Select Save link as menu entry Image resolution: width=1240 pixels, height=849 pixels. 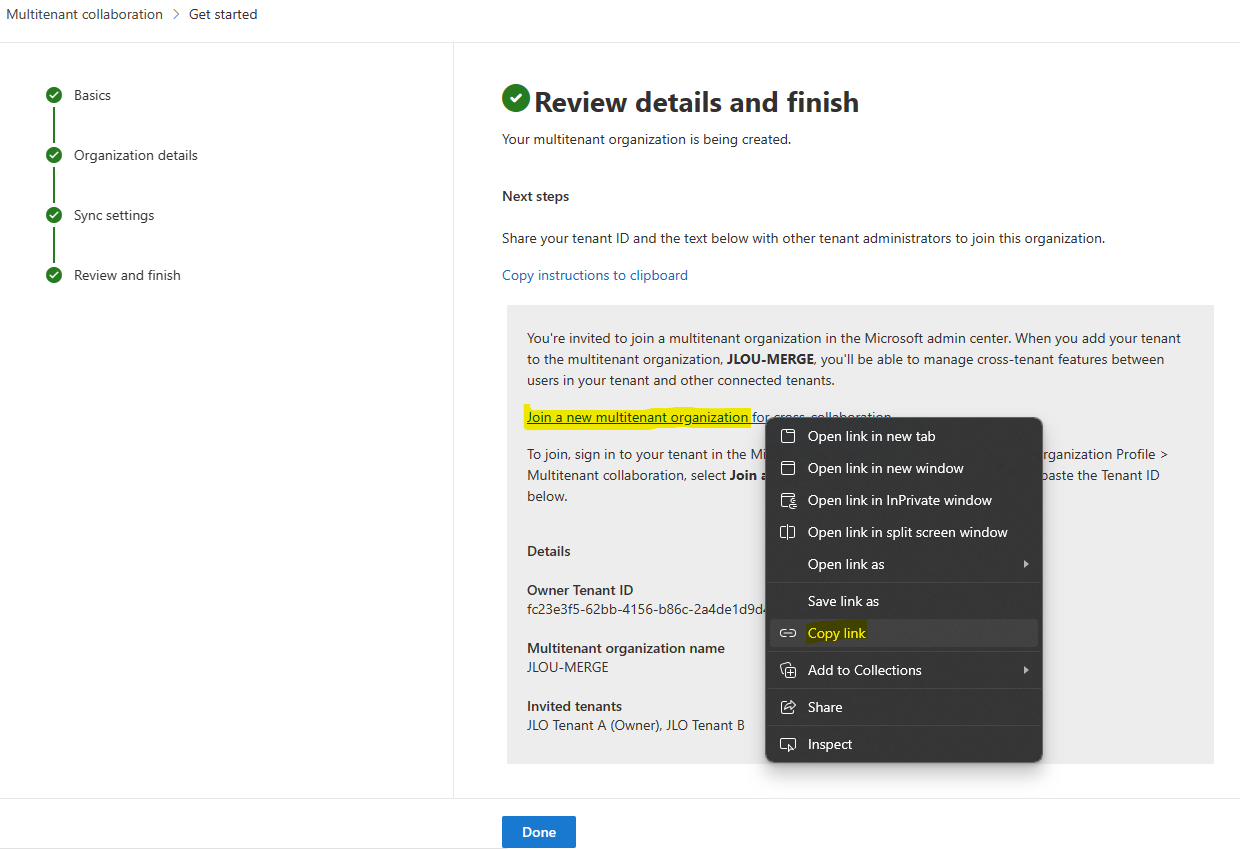pyautogui.click(x=904, y=601)
